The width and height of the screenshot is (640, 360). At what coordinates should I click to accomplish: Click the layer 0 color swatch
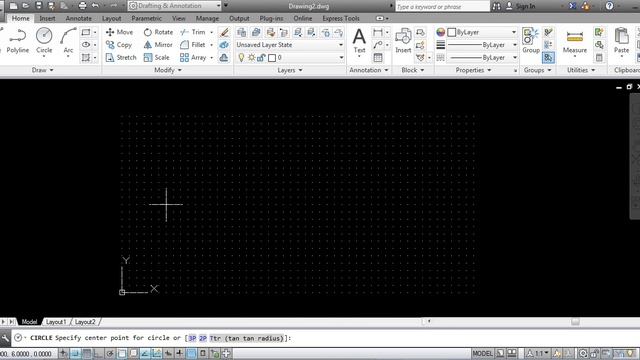(272, 58)
